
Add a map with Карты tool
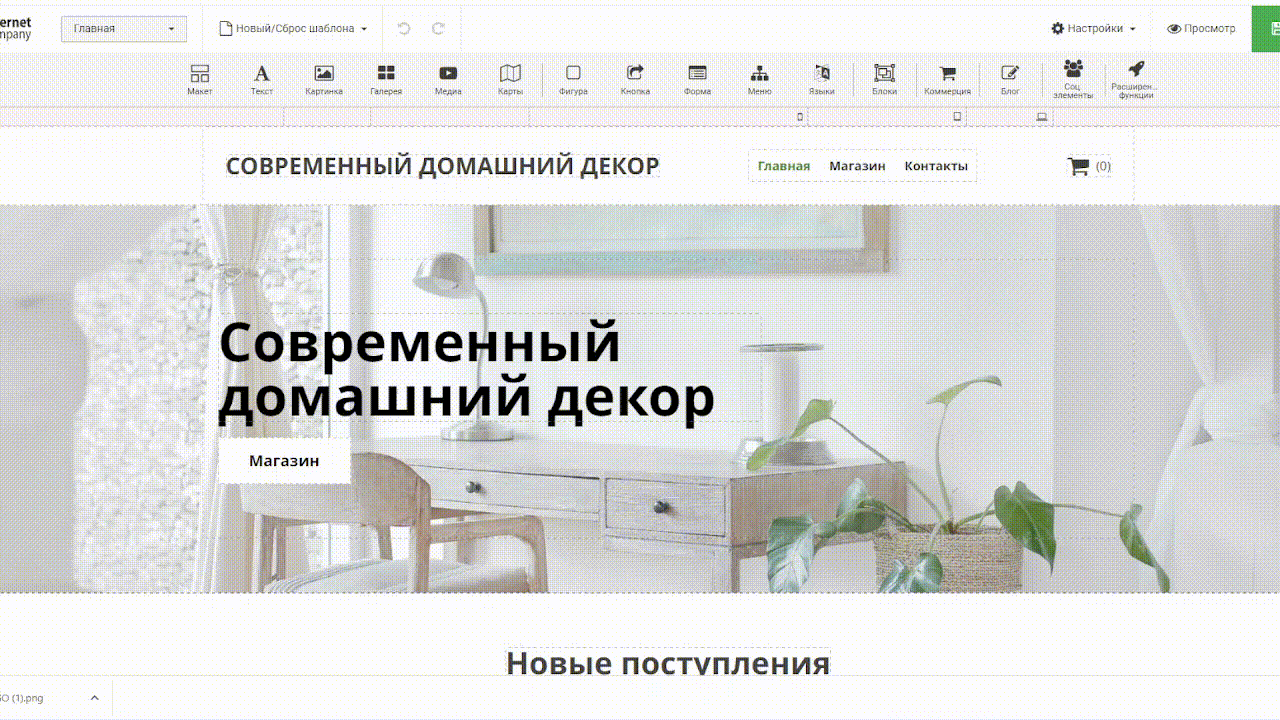[x=510, y=79]
